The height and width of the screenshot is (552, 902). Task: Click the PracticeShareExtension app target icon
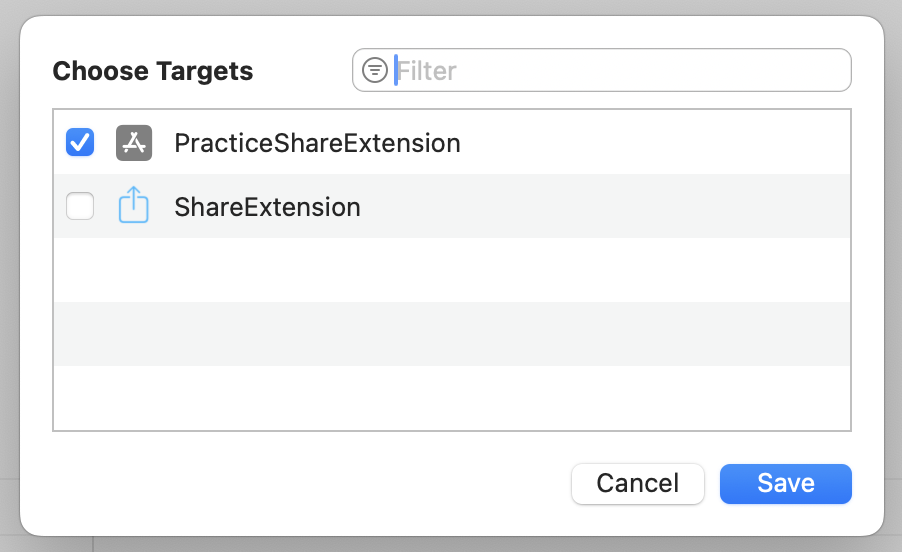tap(134, 143)
